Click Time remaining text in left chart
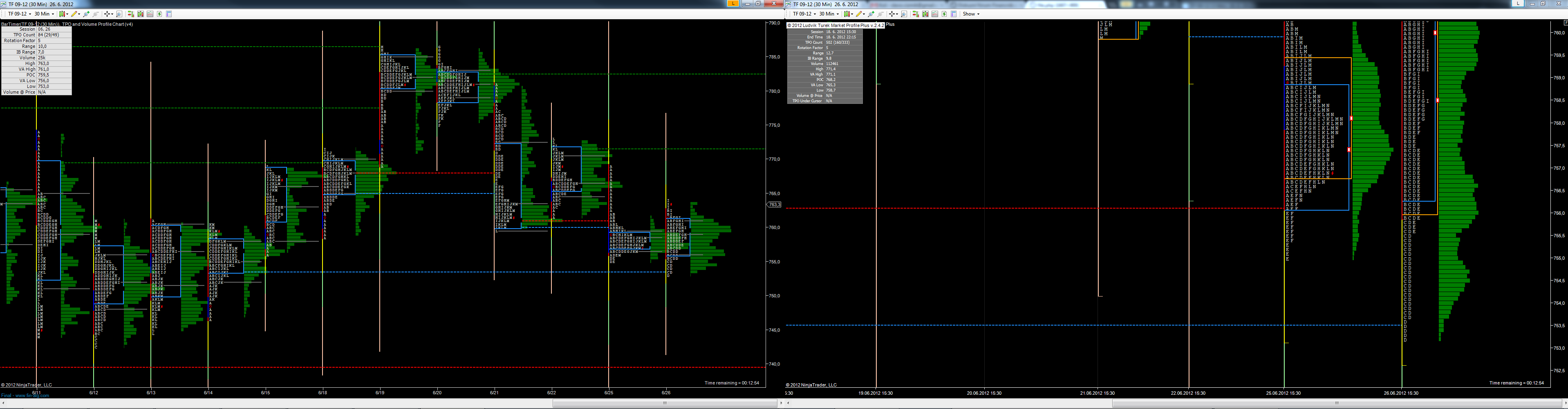 coord(732,383)
